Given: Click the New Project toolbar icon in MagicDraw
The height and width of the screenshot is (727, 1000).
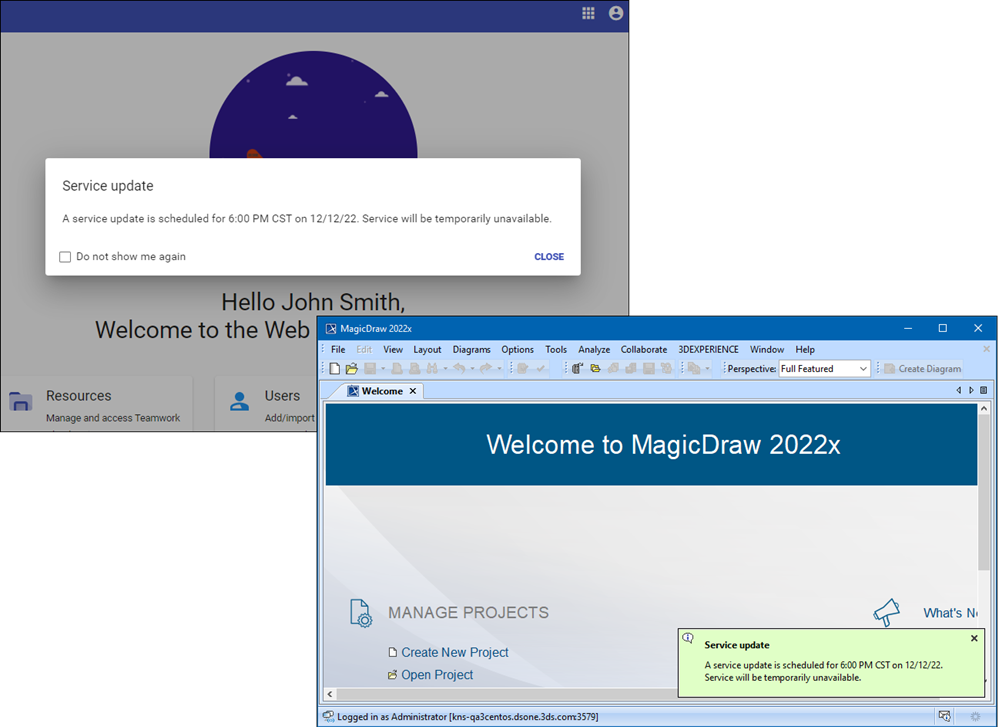Looking at the screenshot, I should pos(335,369).
